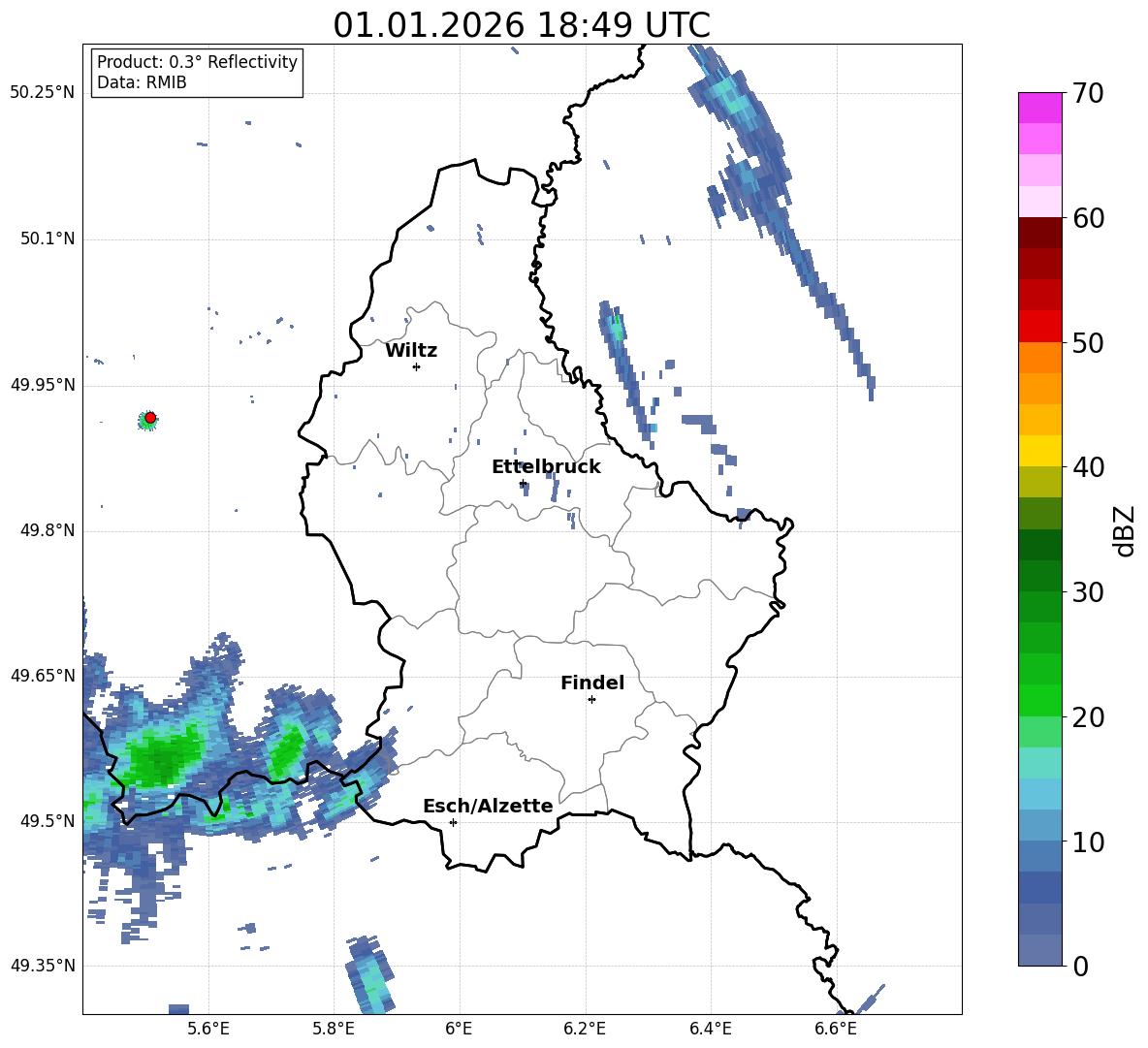Image resolution: width=1148 pixels, height=1048 pixels.
Task: Click the colorbar '20' tick label
Action: click(x=1088, y=717)
